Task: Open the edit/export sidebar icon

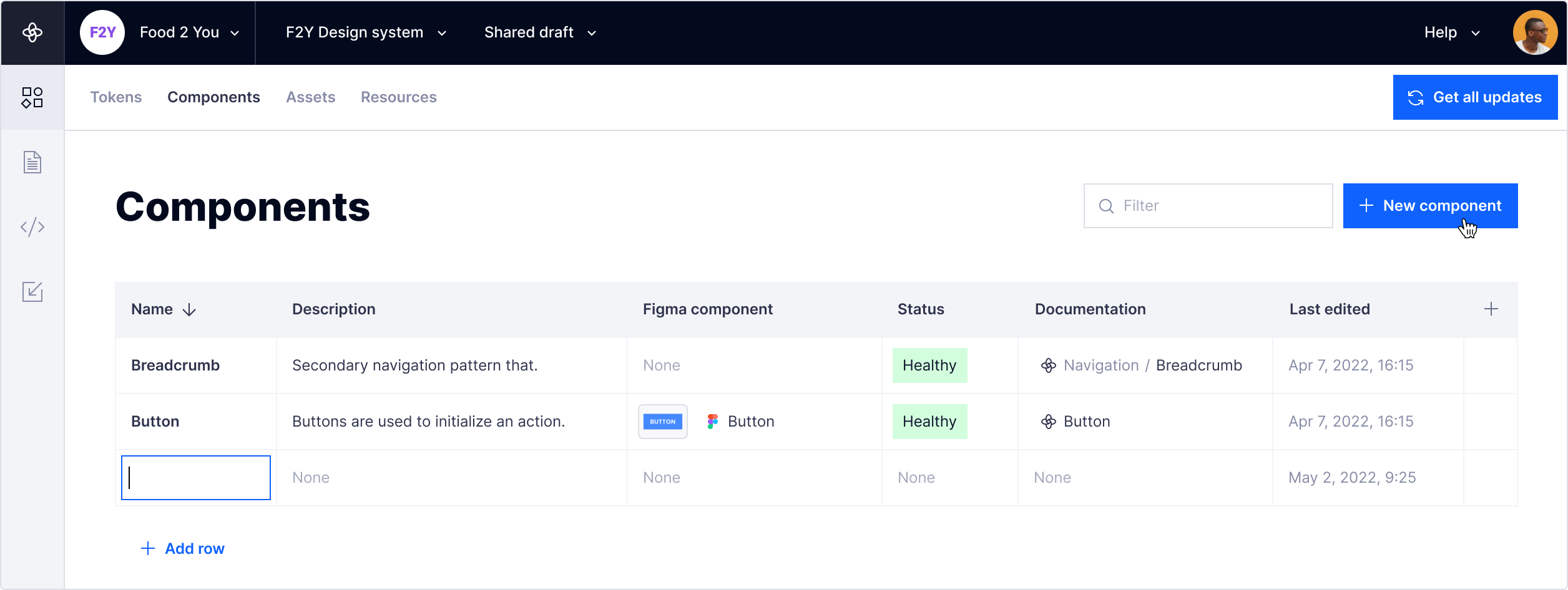Action: [32, 291]
